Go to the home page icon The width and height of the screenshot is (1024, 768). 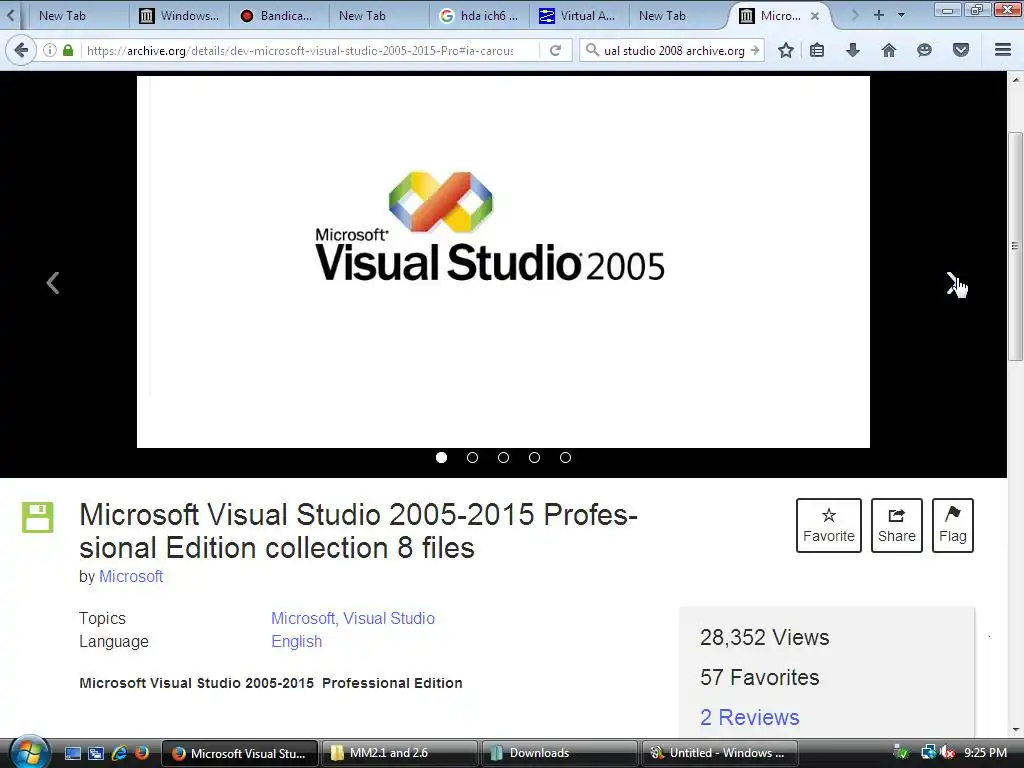(889, 50)
